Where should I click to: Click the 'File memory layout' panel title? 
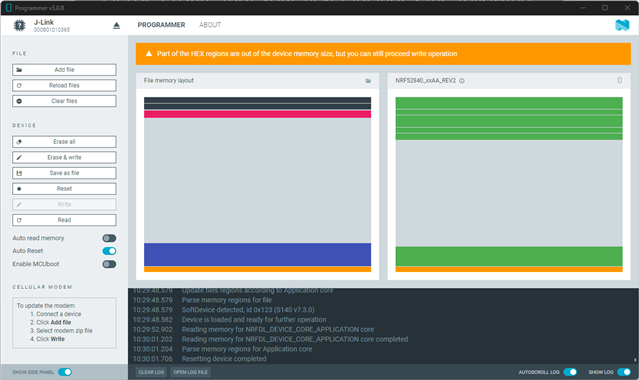(169, 81)
